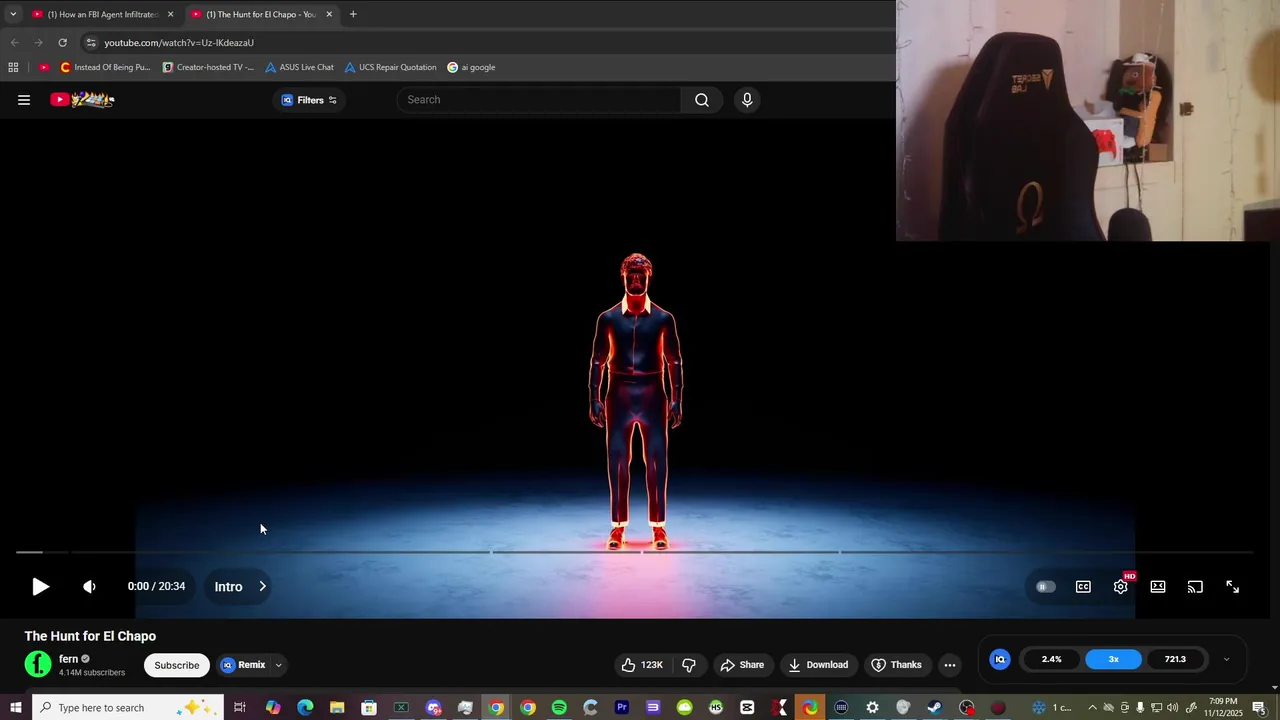Launch Microsoft Edge from the taskbar
This screenshot has width=1280, height=720.
[x=305, y=708]
